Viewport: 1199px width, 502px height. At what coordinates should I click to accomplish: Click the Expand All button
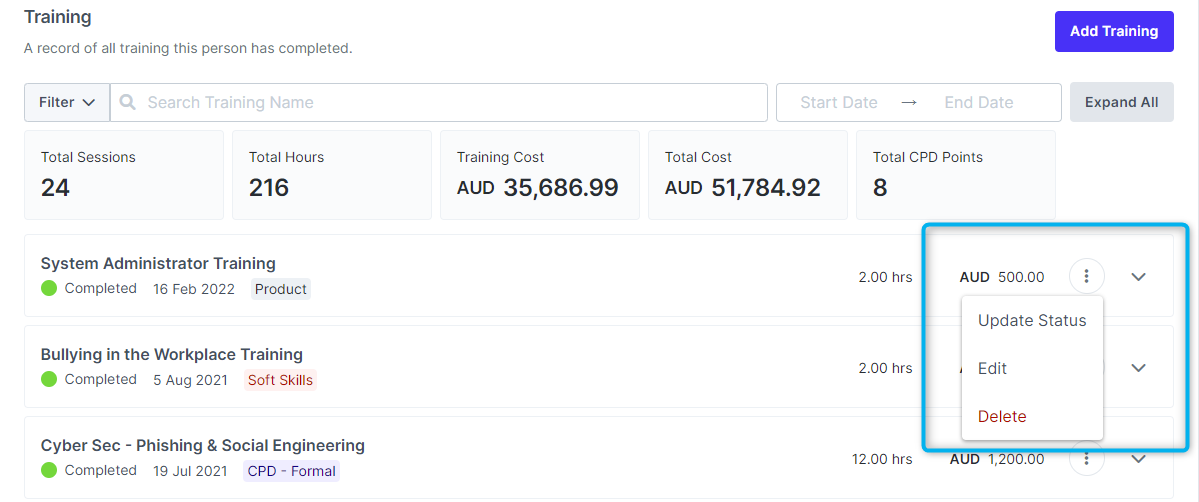1121,102
